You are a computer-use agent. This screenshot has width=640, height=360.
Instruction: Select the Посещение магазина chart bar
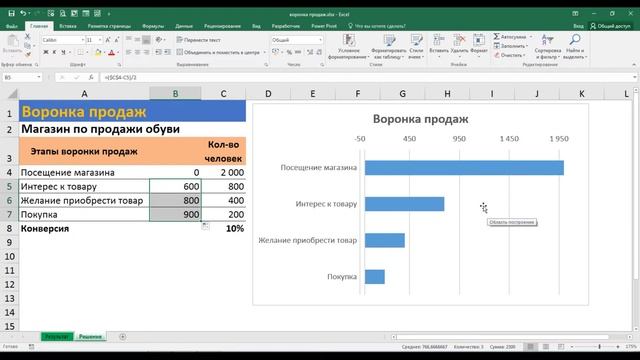[x=464, y=168]
